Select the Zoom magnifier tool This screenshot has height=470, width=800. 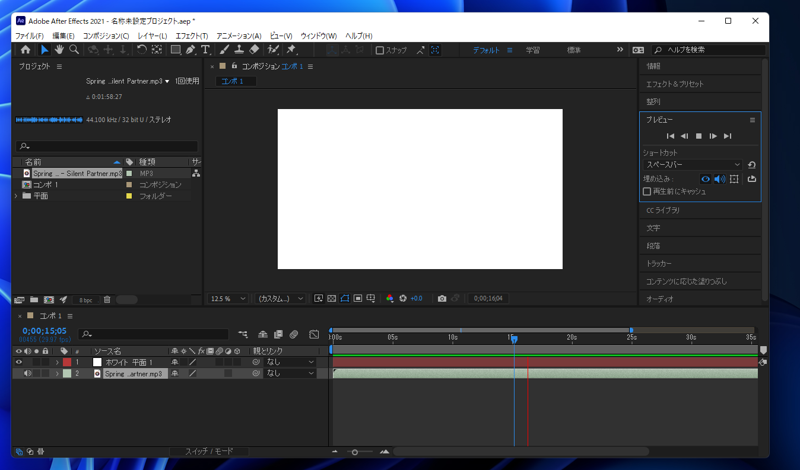pos(74,50)
